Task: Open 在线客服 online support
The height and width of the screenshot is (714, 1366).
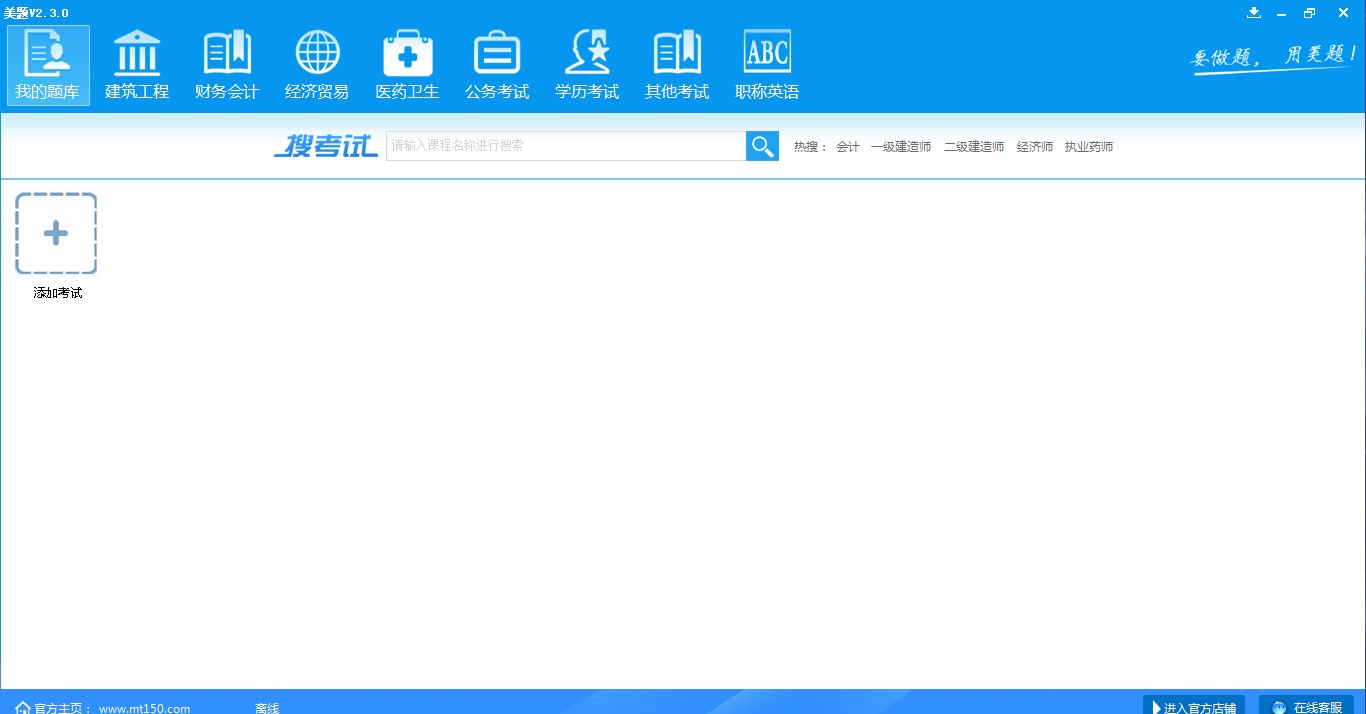Action: tap(1306, 705)
